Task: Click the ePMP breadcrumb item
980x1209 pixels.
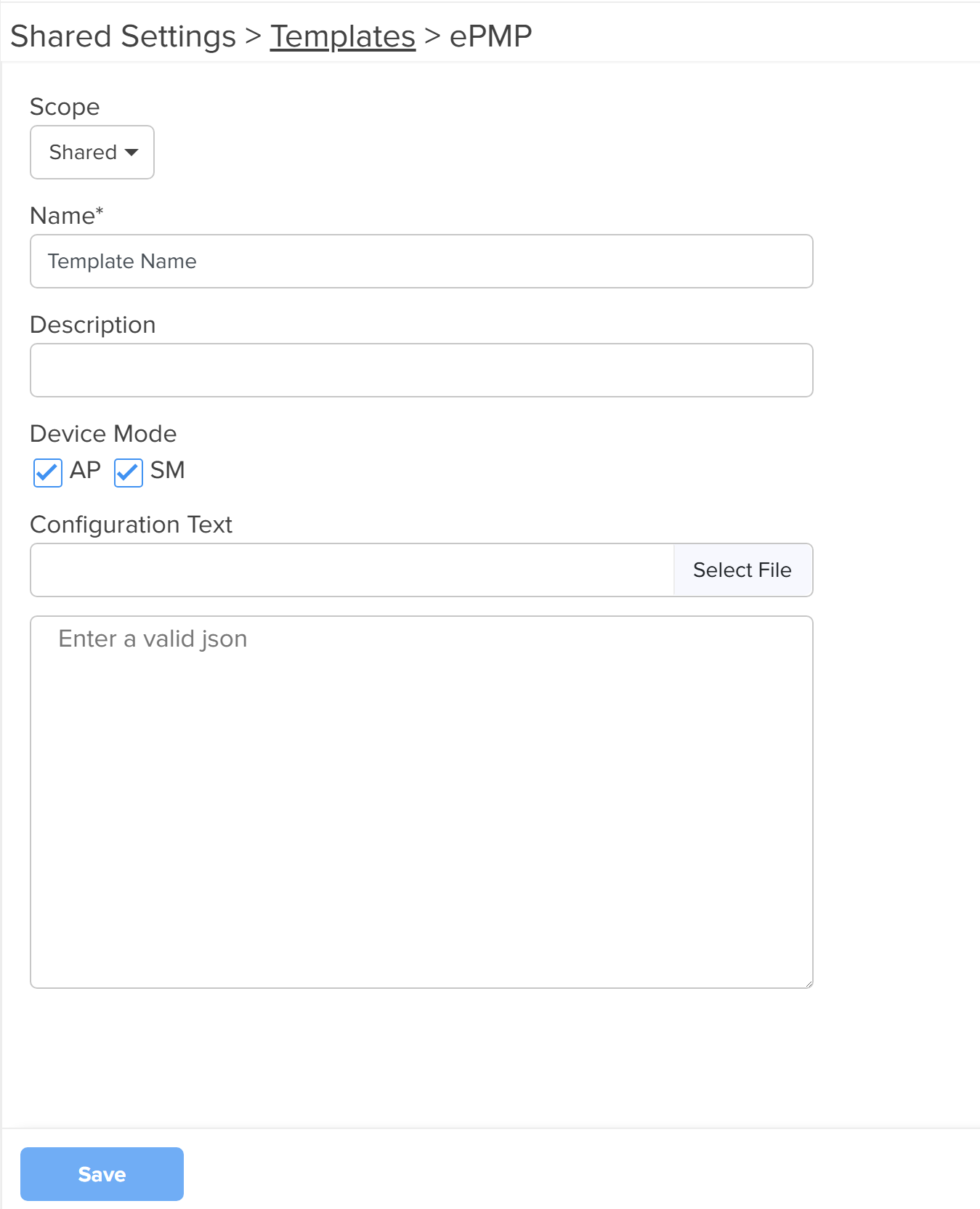Action: point(491,36)
